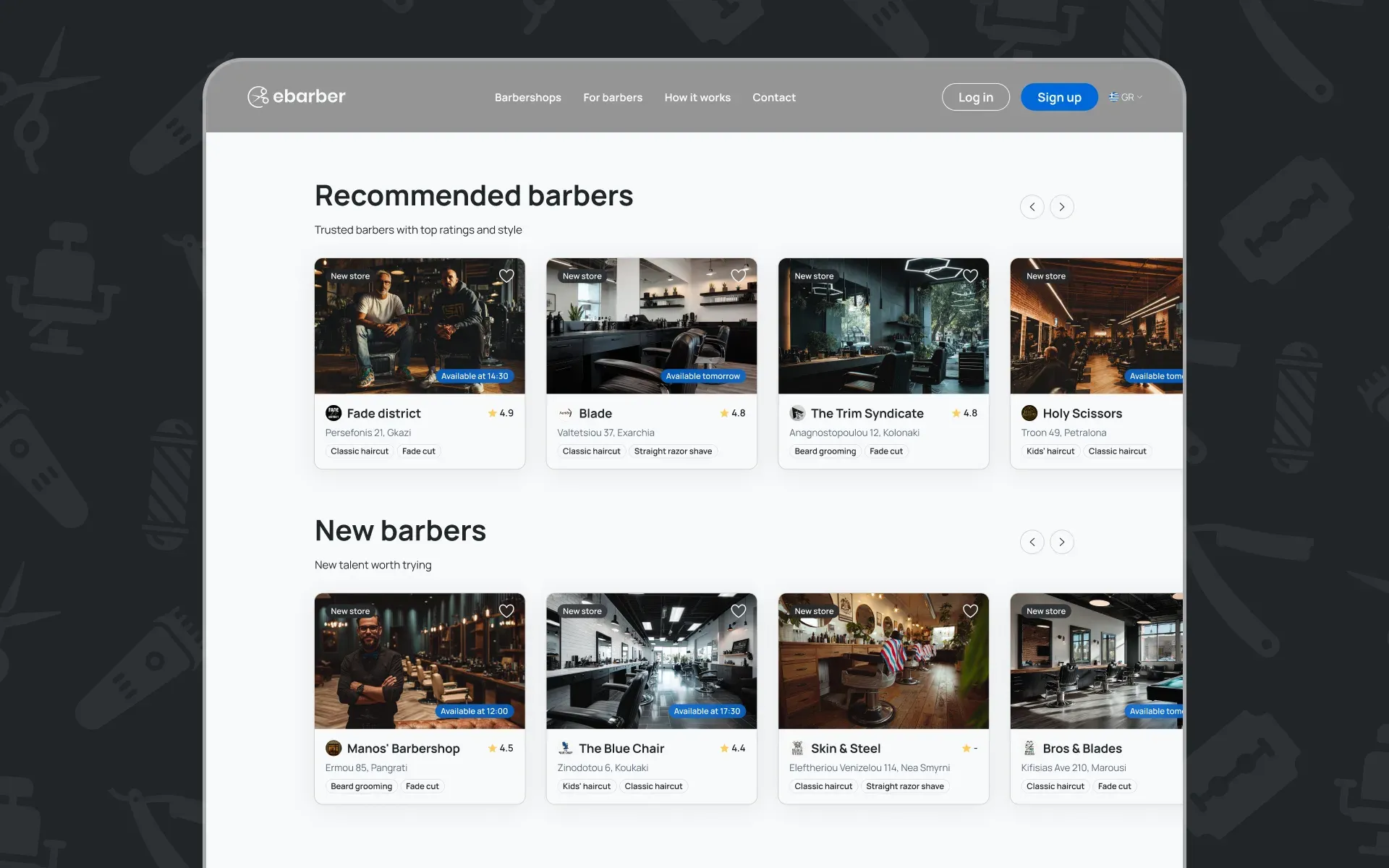The height and width of the screenshot is (868, 1389).
Task: Click 'Persefonis 21, Gkazi' address
Action: point(368,433)
